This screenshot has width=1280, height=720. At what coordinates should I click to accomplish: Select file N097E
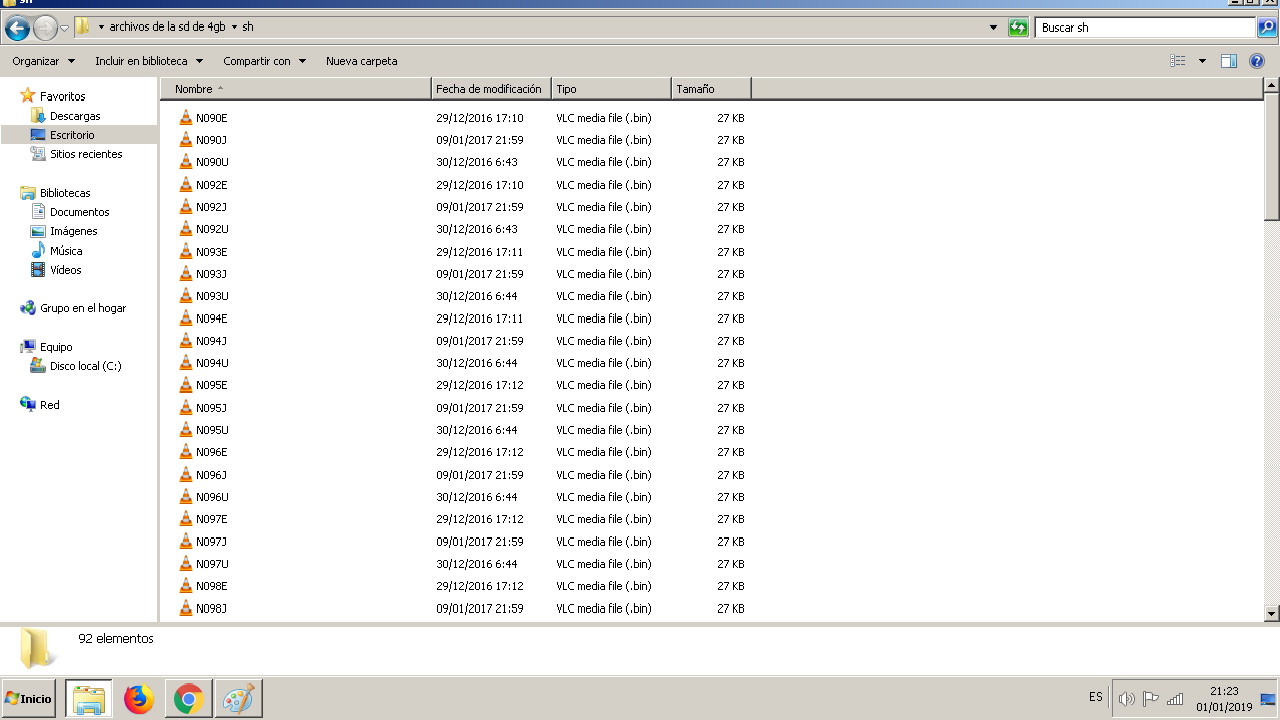point(212,519)
